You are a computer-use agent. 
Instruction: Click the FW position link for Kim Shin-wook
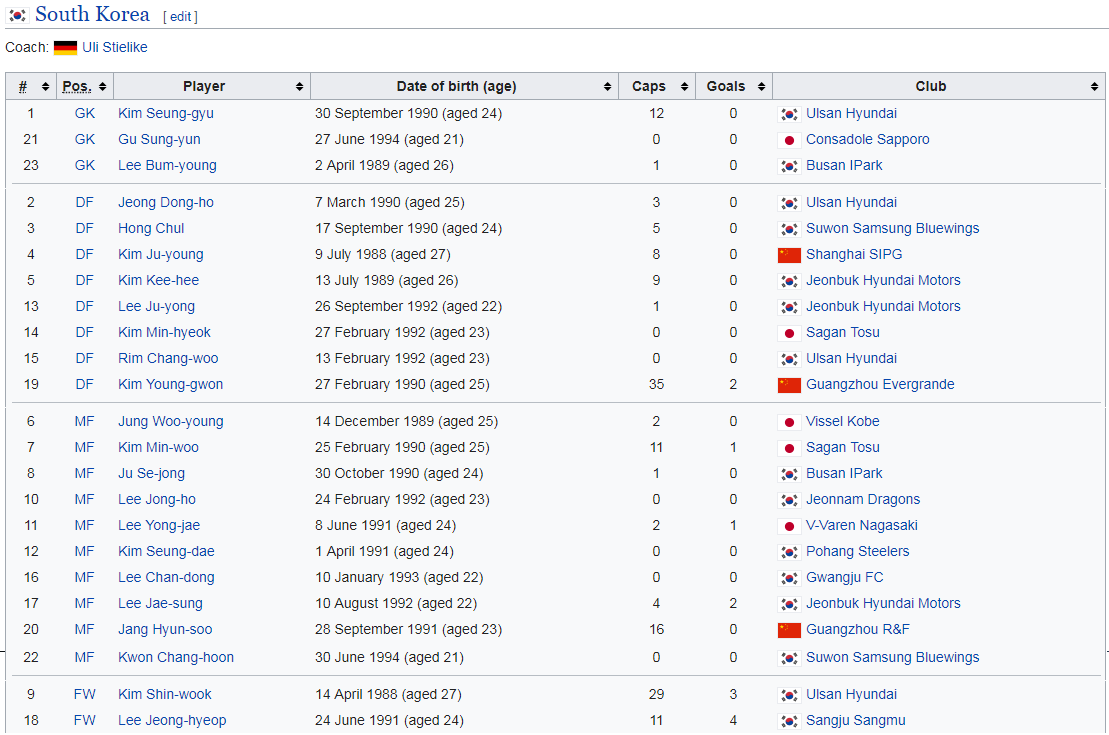pyautogui.click(x=85, y=695)
